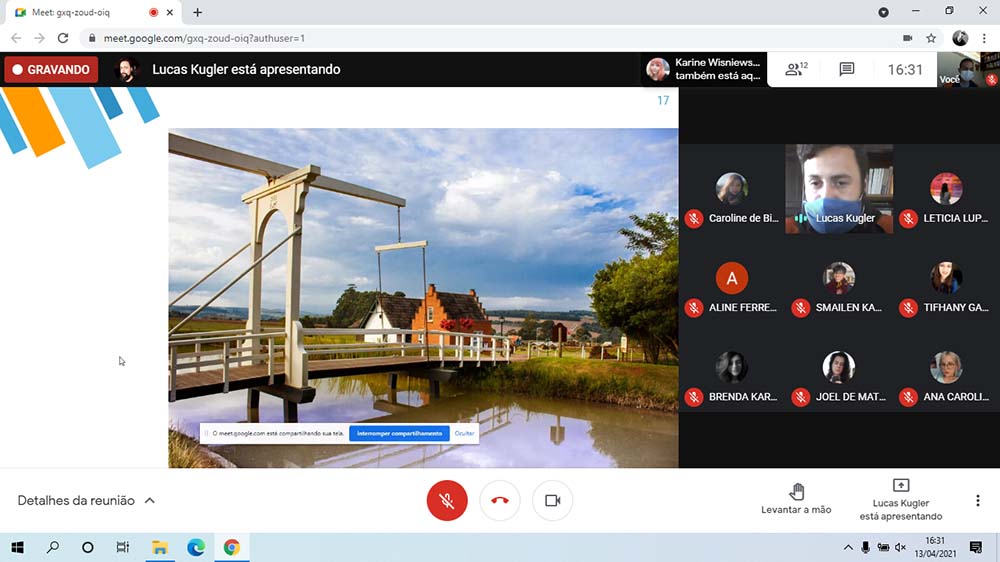This screenshot has height=562, width=1000.
Task: Show hidden system tray icons
Action: pyautogui.click(x=848, y=547)
